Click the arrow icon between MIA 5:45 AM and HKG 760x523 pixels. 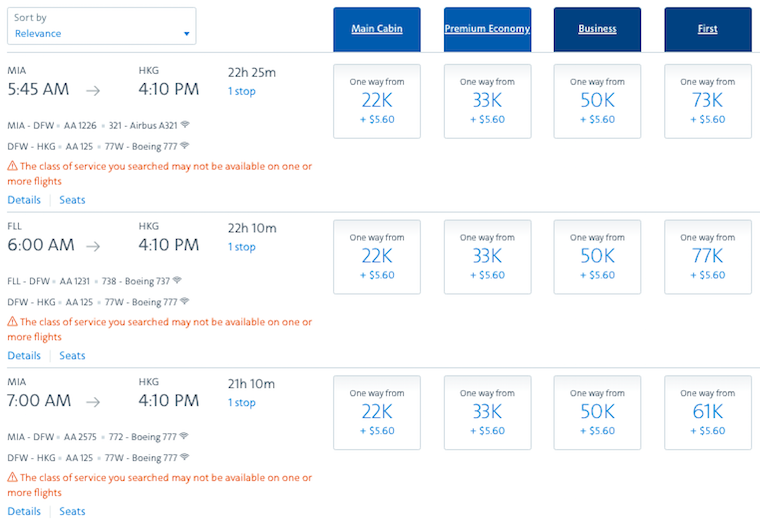[x=93, y=91]
